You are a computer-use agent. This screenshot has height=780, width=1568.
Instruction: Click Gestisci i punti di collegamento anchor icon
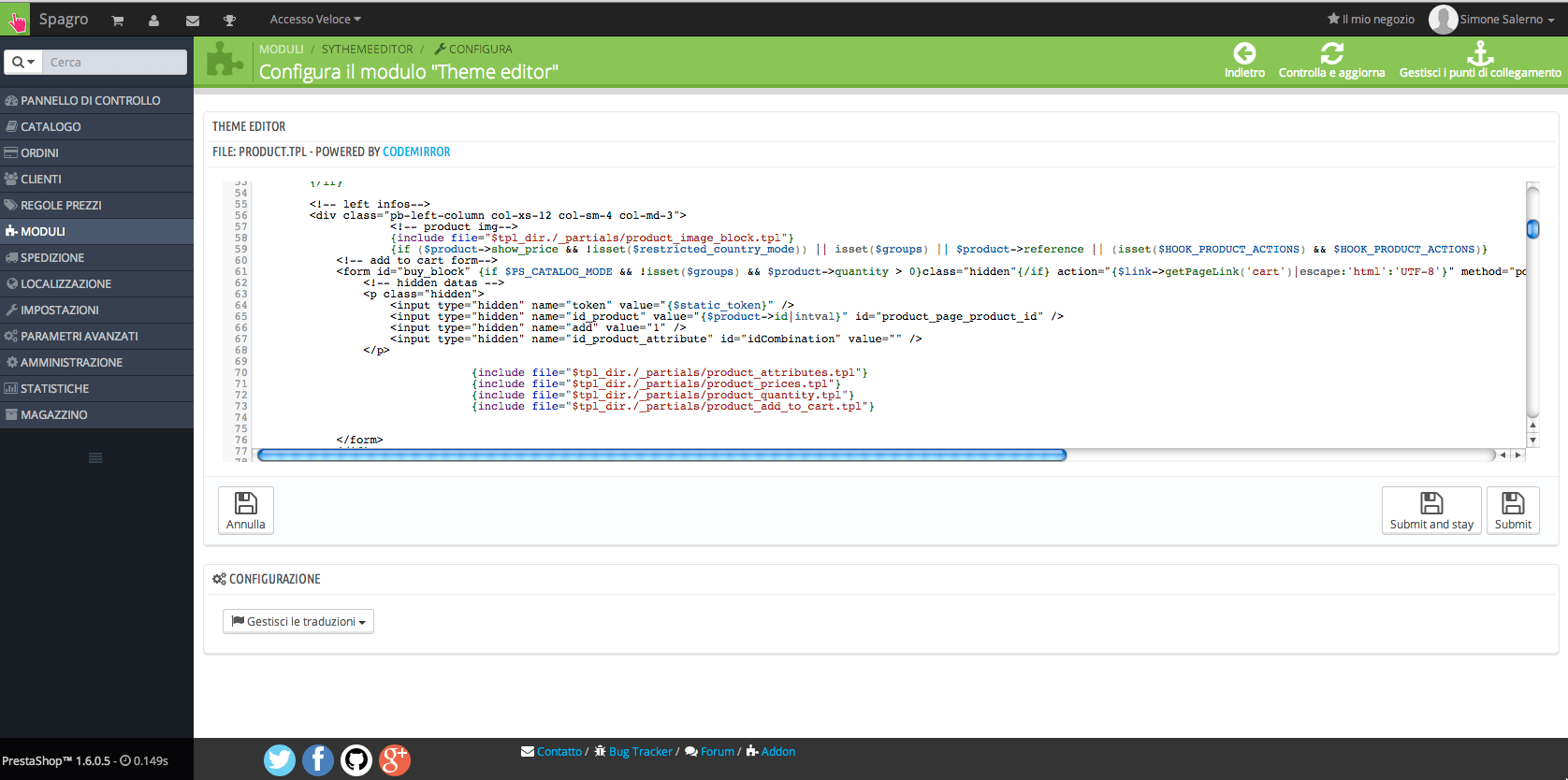(1480, 52)
